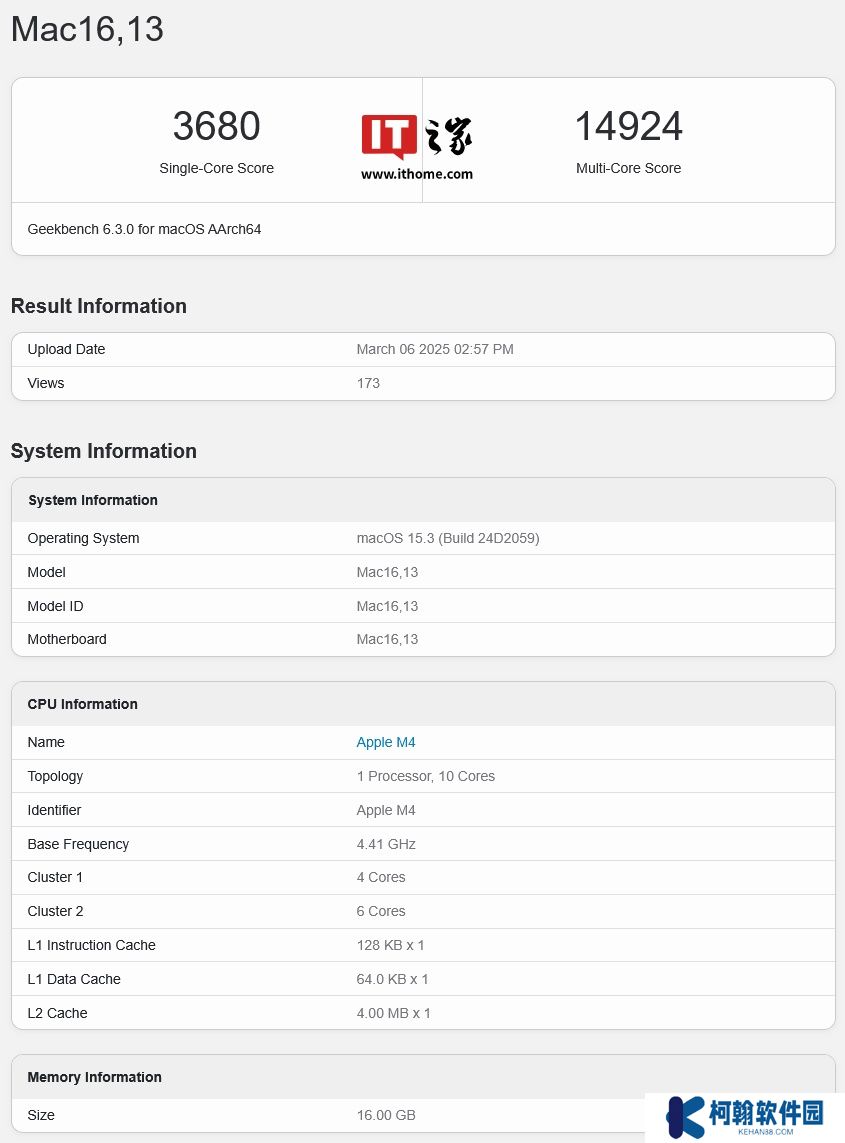
Task: Select the 4.41 GHz value
Action: (x=386, y=844)
